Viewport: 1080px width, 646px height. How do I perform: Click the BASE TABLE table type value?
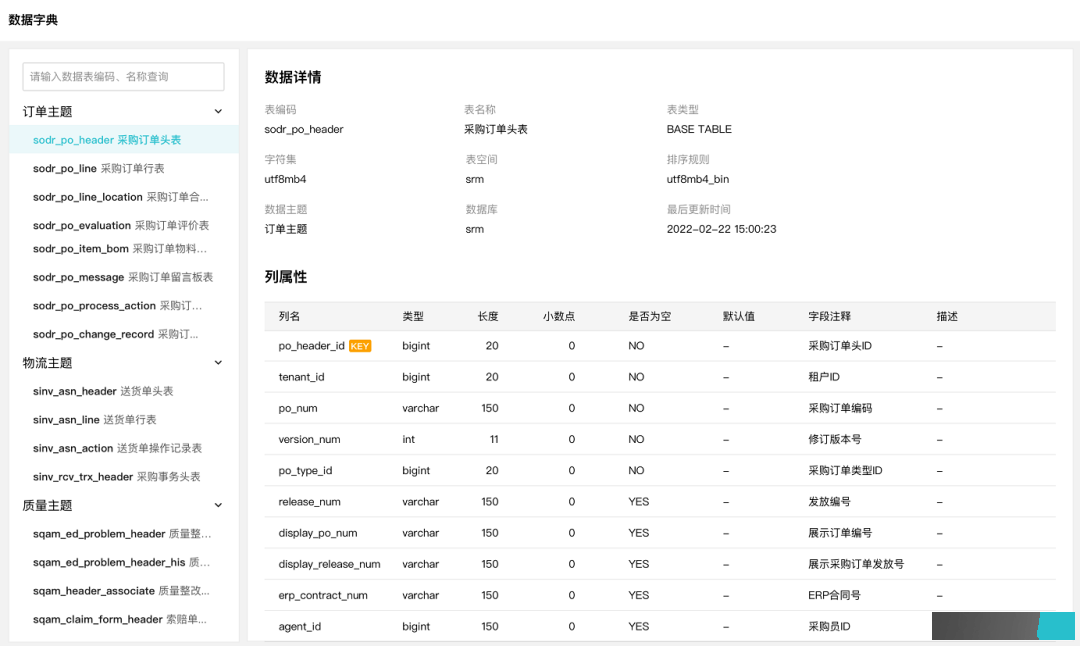(x=699, y=129)
